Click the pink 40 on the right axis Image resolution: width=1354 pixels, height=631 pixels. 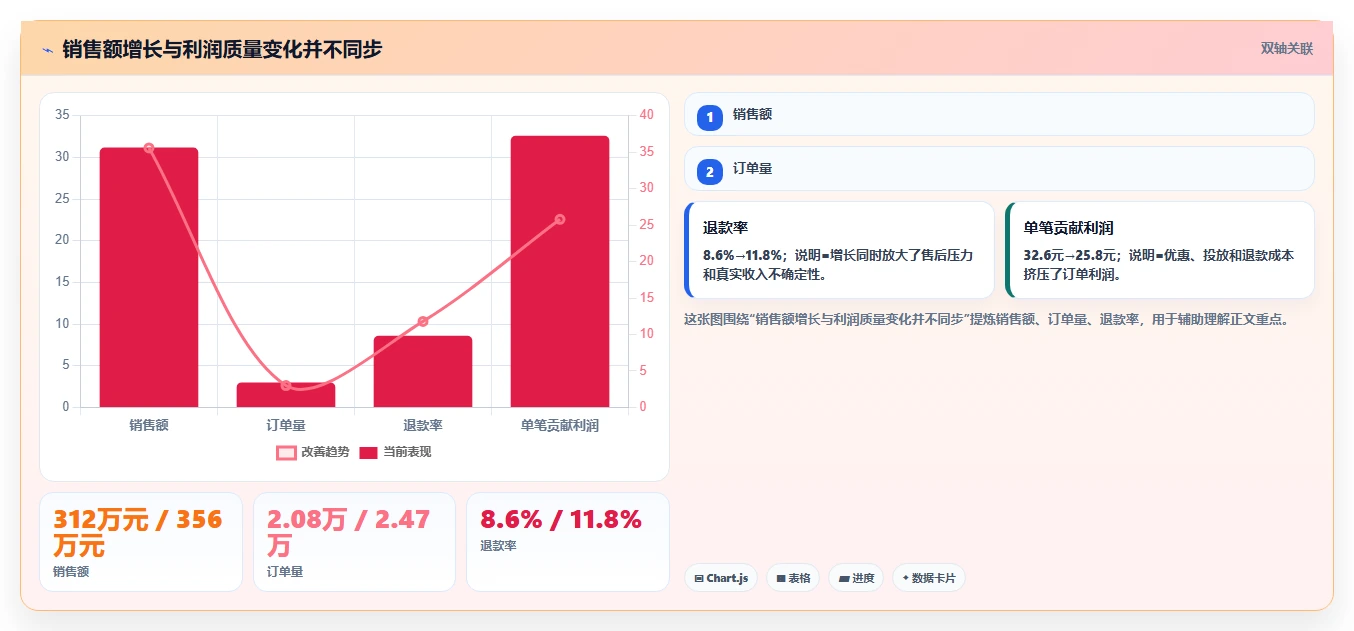tap(646, 115)
